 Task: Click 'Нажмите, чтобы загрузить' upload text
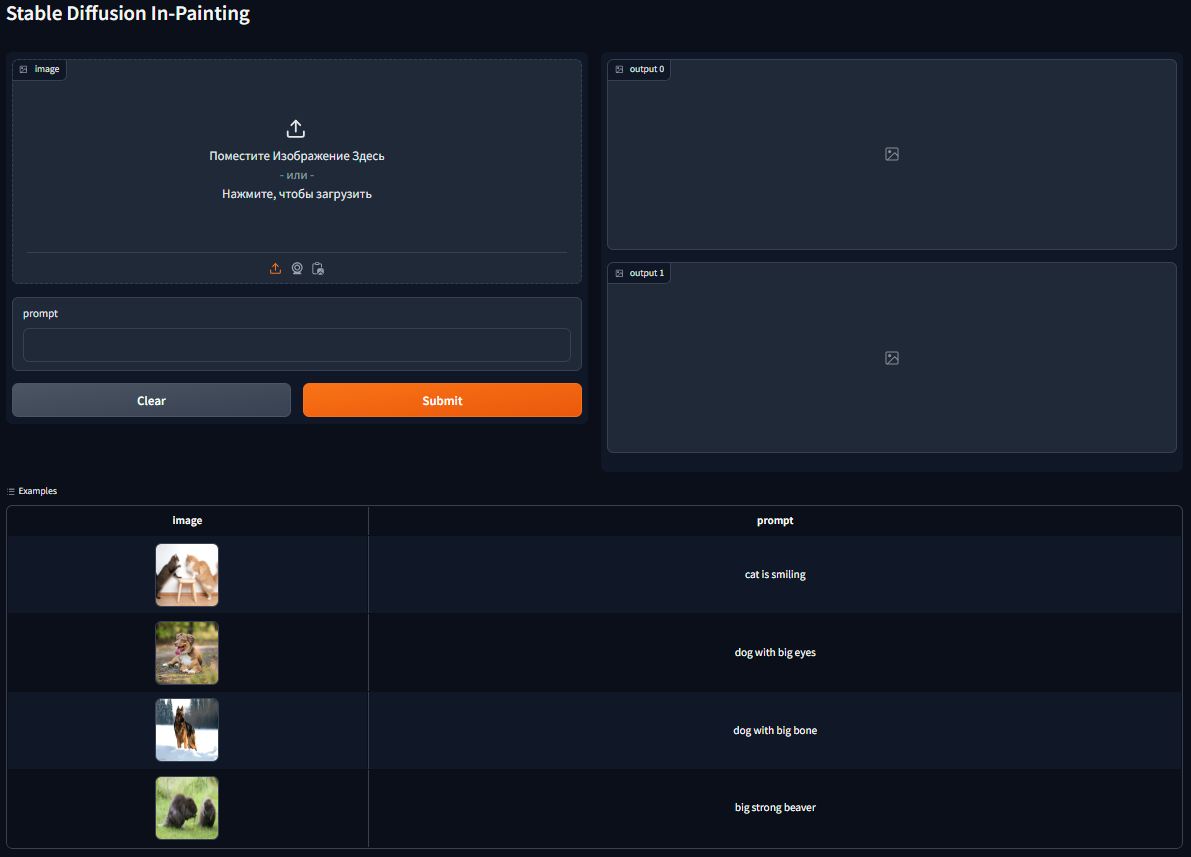click(x=297, y=194)
